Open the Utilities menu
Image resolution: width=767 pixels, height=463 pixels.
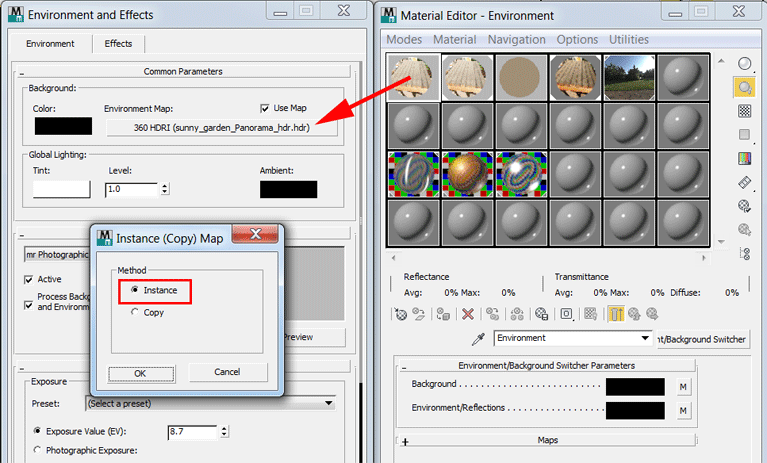coord(629,40)
